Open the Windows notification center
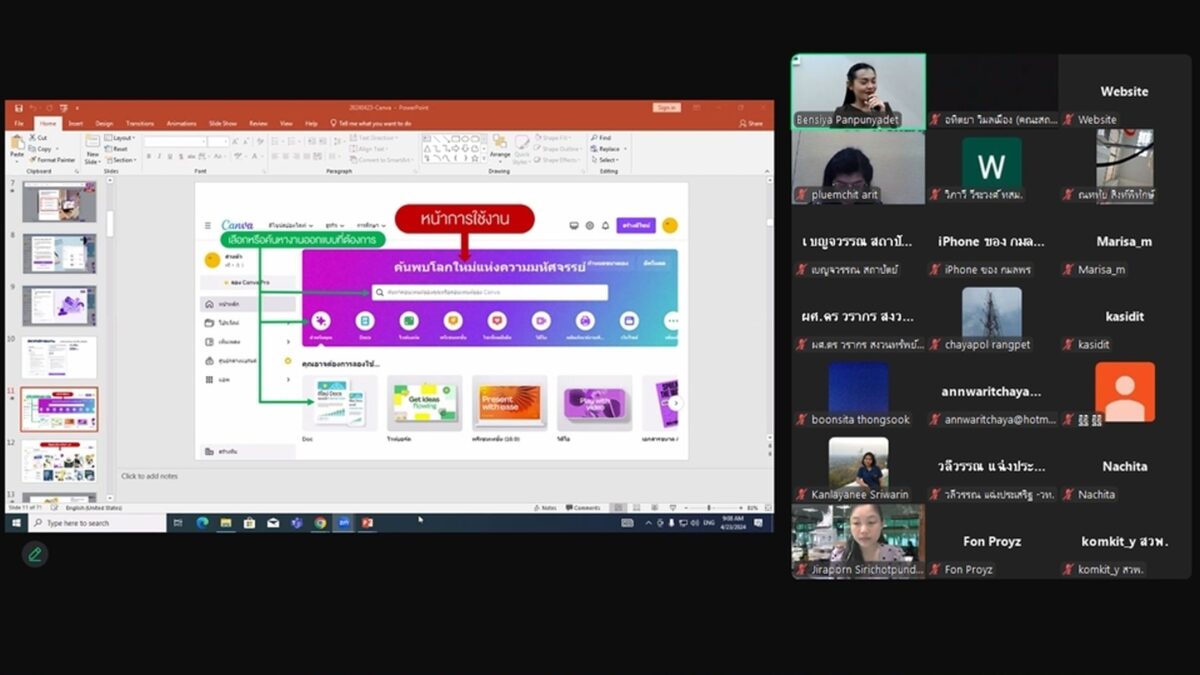The image size is (1200, 675). [x=759, y=523]
